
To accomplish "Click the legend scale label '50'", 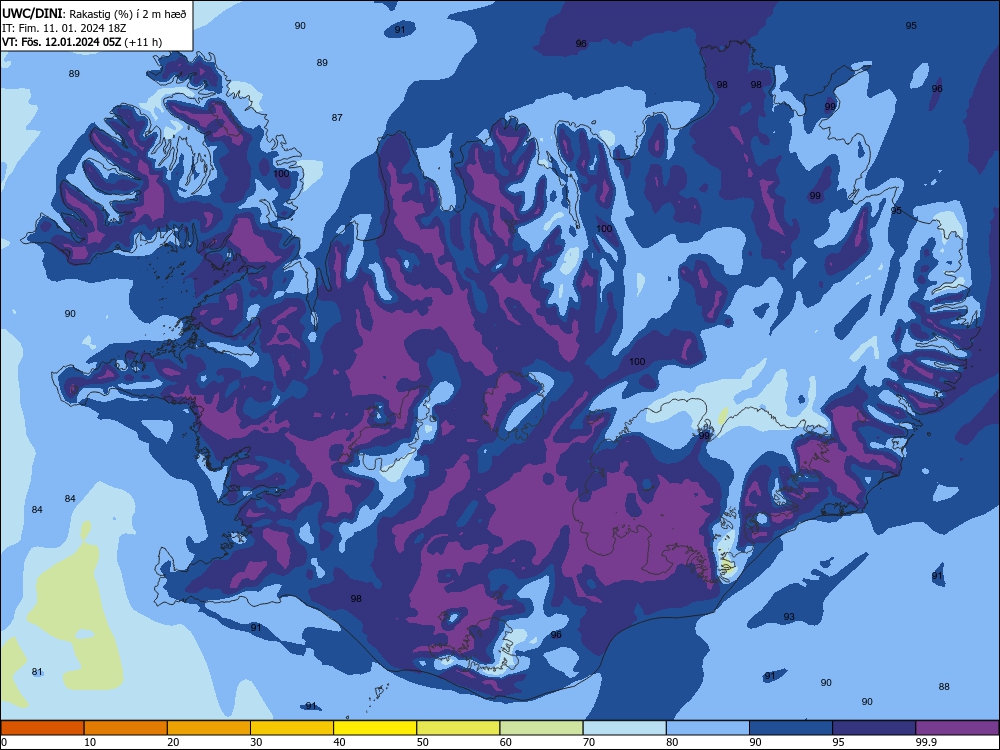I will pyautogui.click(x=423, y=742).
